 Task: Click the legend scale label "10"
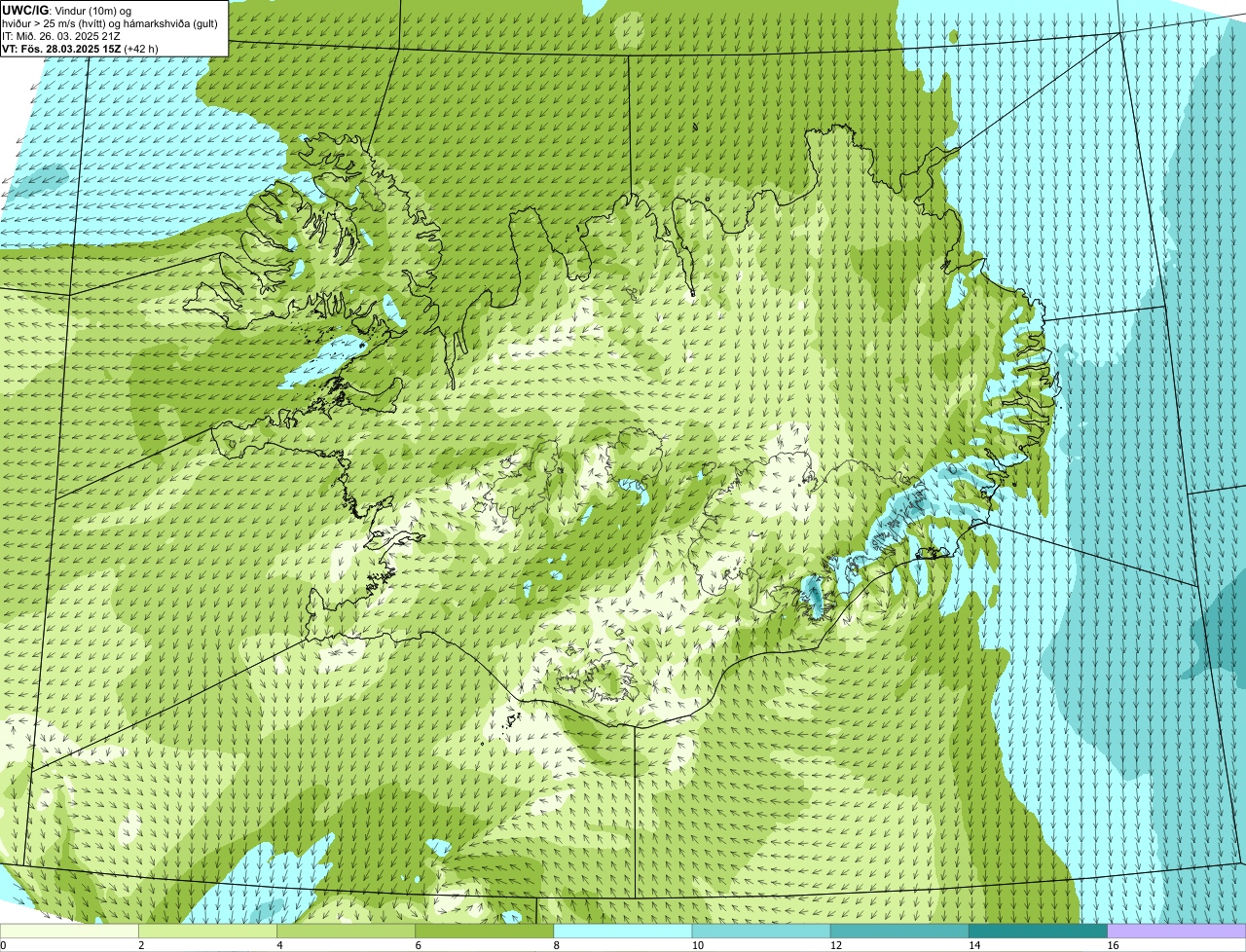click(x=697, y=945)
